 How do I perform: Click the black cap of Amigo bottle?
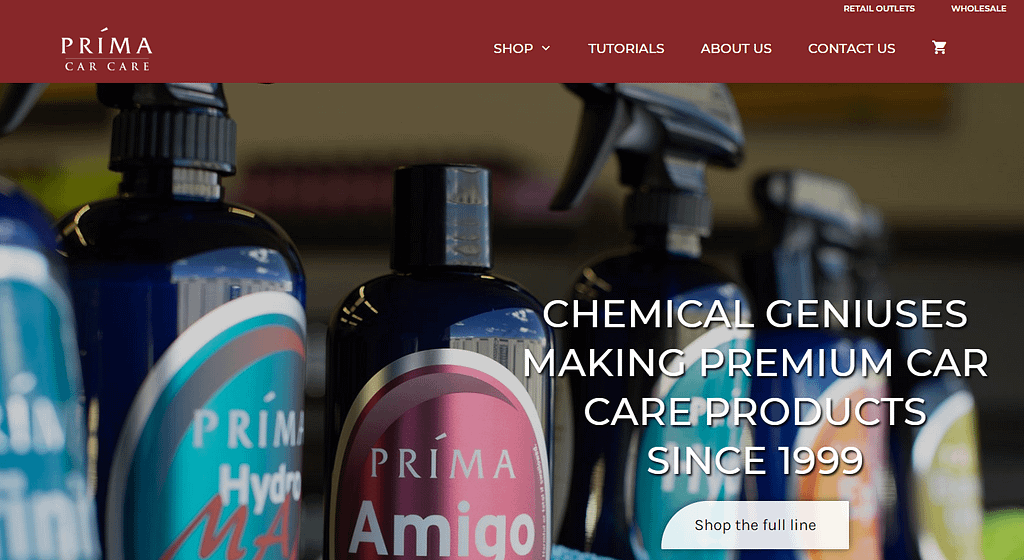pyautogui.click(x=441, y=217)
